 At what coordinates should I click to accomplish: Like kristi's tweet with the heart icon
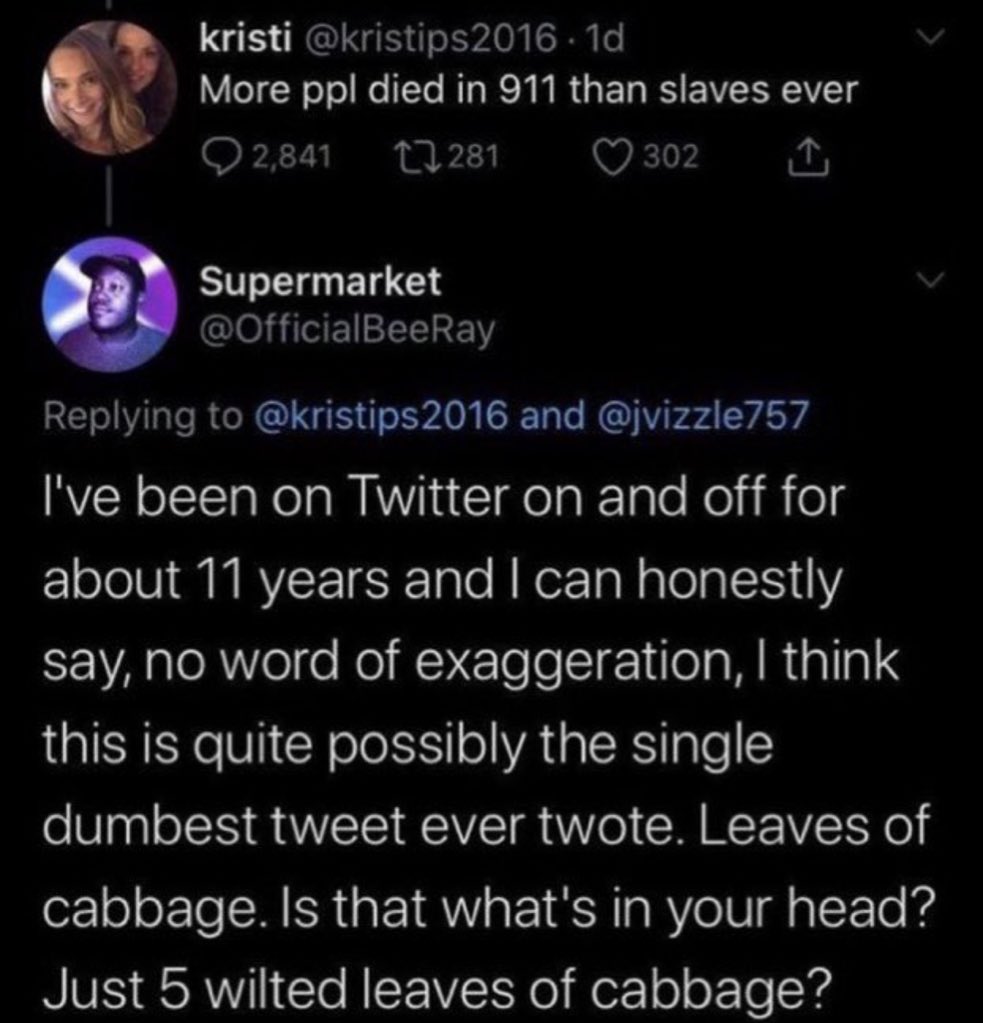[610, 155]
